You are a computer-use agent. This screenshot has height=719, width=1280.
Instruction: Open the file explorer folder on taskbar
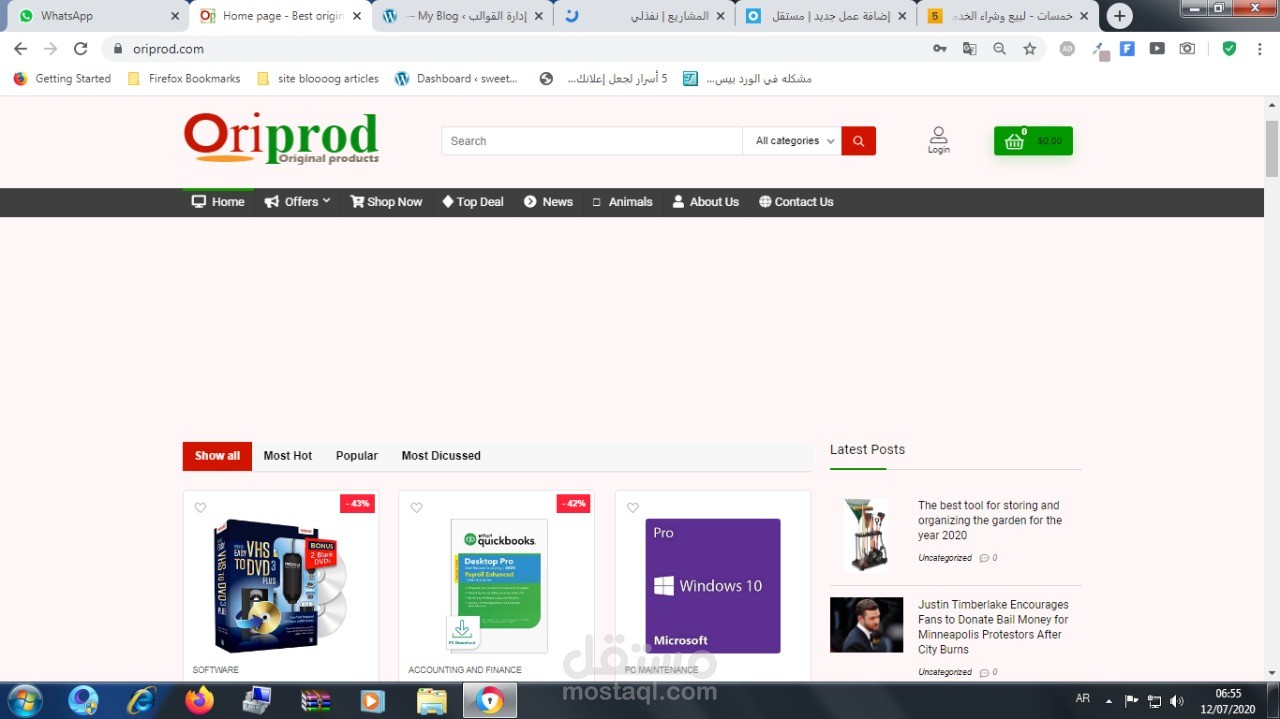tap(432, 701)
